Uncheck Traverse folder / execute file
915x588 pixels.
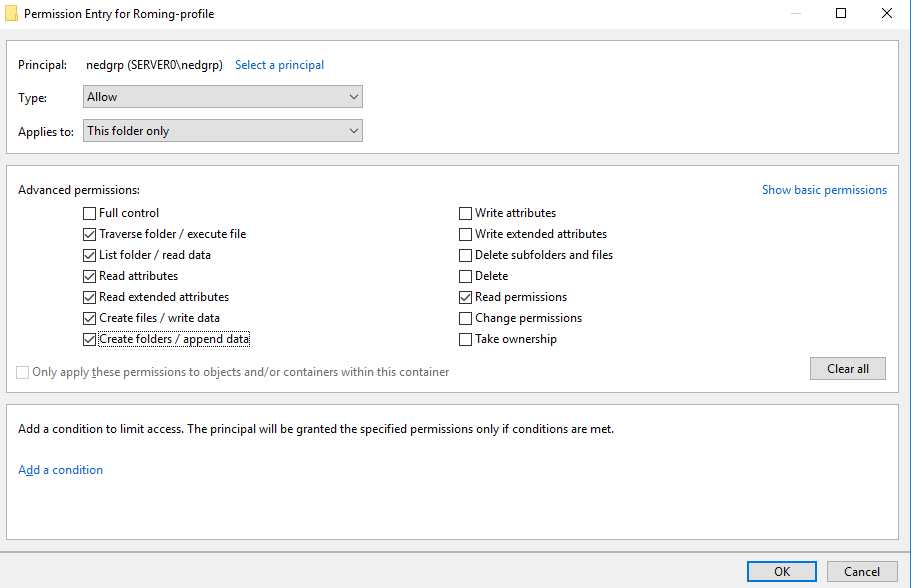[90, 234]
